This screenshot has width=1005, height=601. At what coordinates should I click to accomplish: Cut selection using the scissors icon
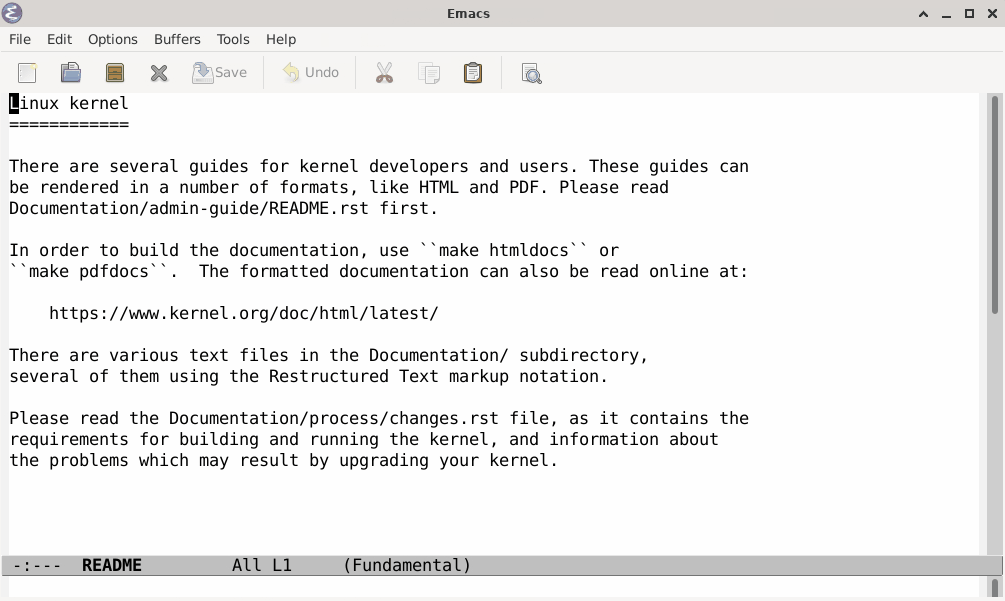click(384, 72)
